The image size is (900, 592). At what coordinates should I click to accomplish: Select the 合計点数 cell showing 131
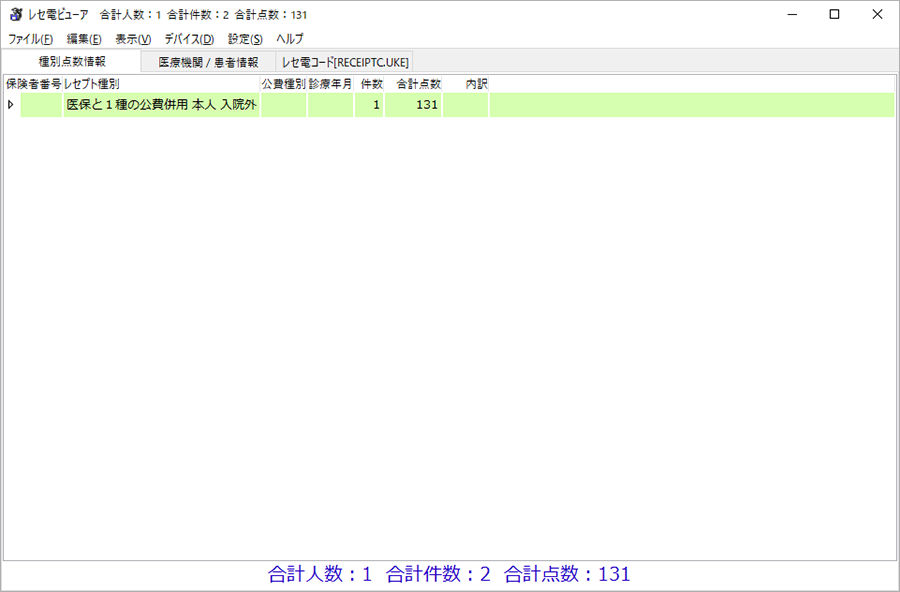(x=414, y=105)
